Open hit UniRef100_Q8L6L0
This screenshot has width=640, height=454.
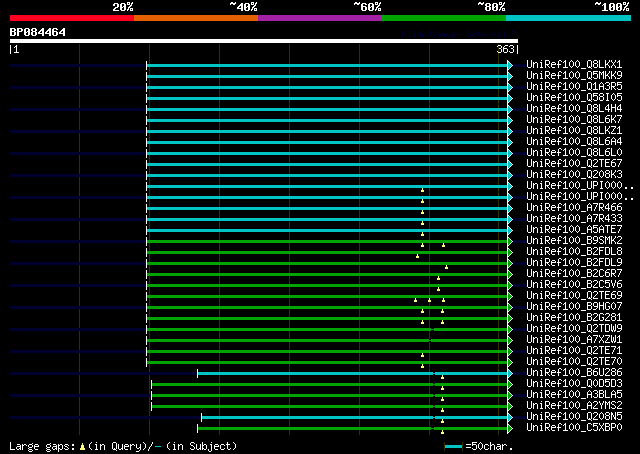[x=574, y=152]
